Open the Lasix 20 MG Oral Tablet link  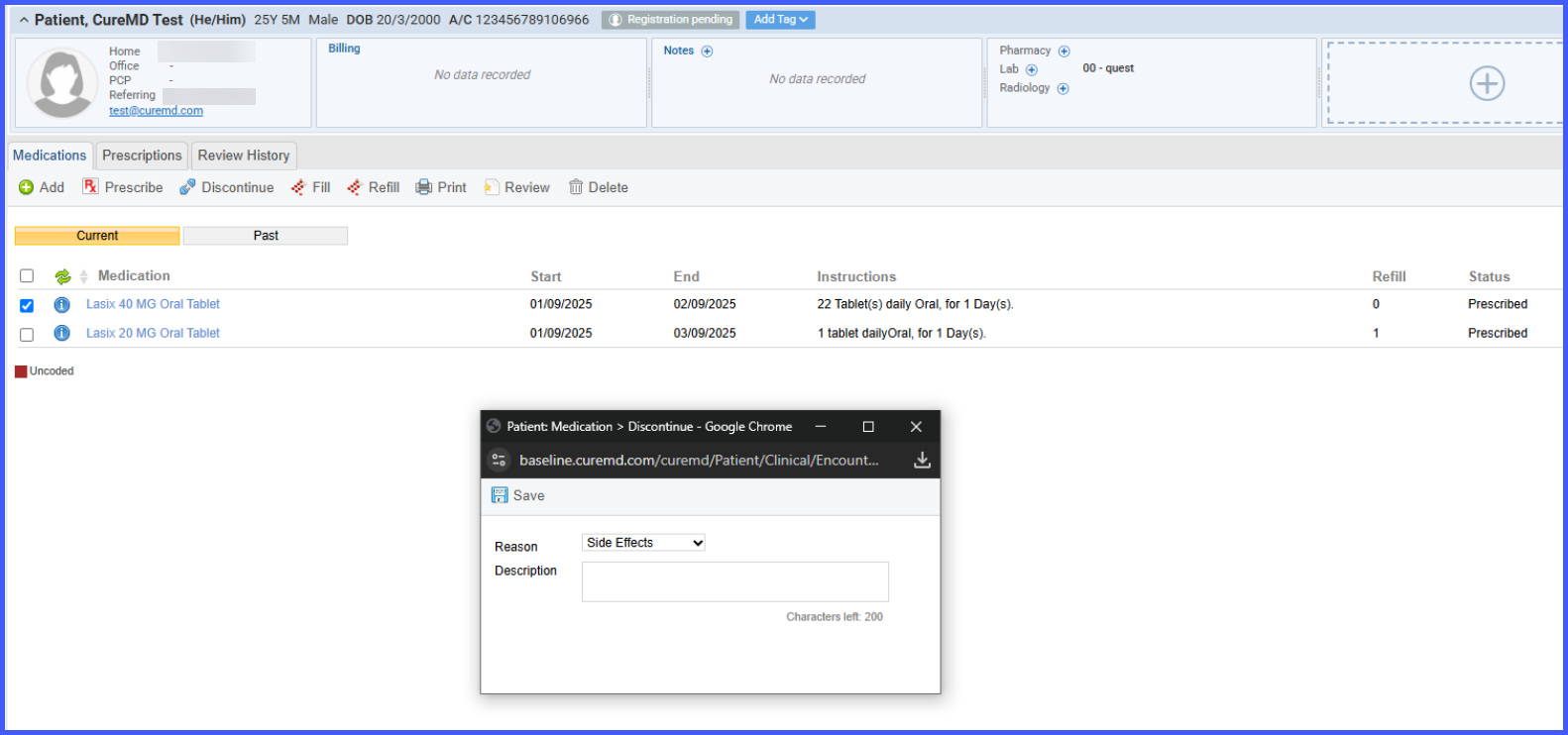[x=153, y=333]
